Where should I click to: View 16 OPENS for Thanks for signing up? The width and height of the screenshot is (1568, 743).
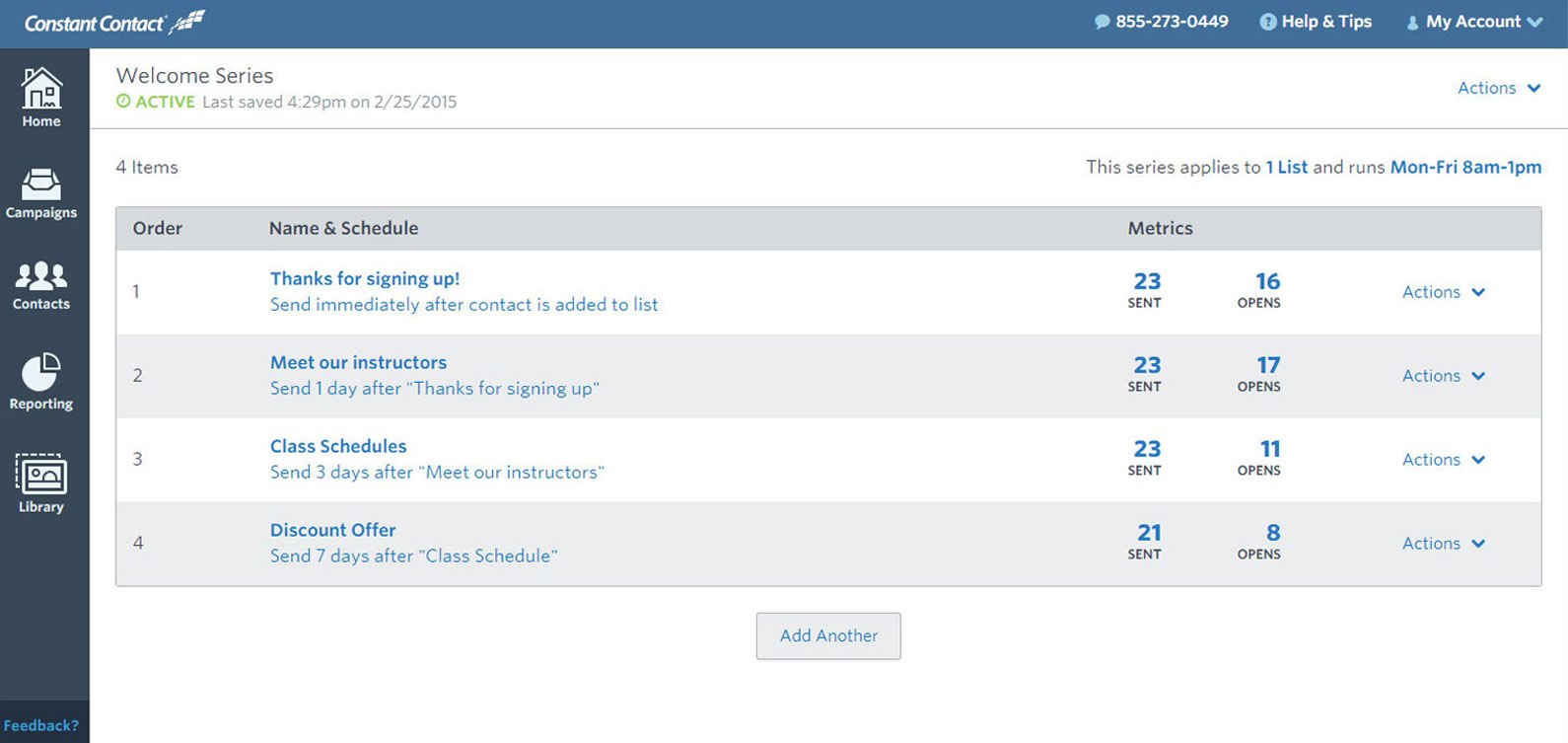click(x=1259, y=290)
